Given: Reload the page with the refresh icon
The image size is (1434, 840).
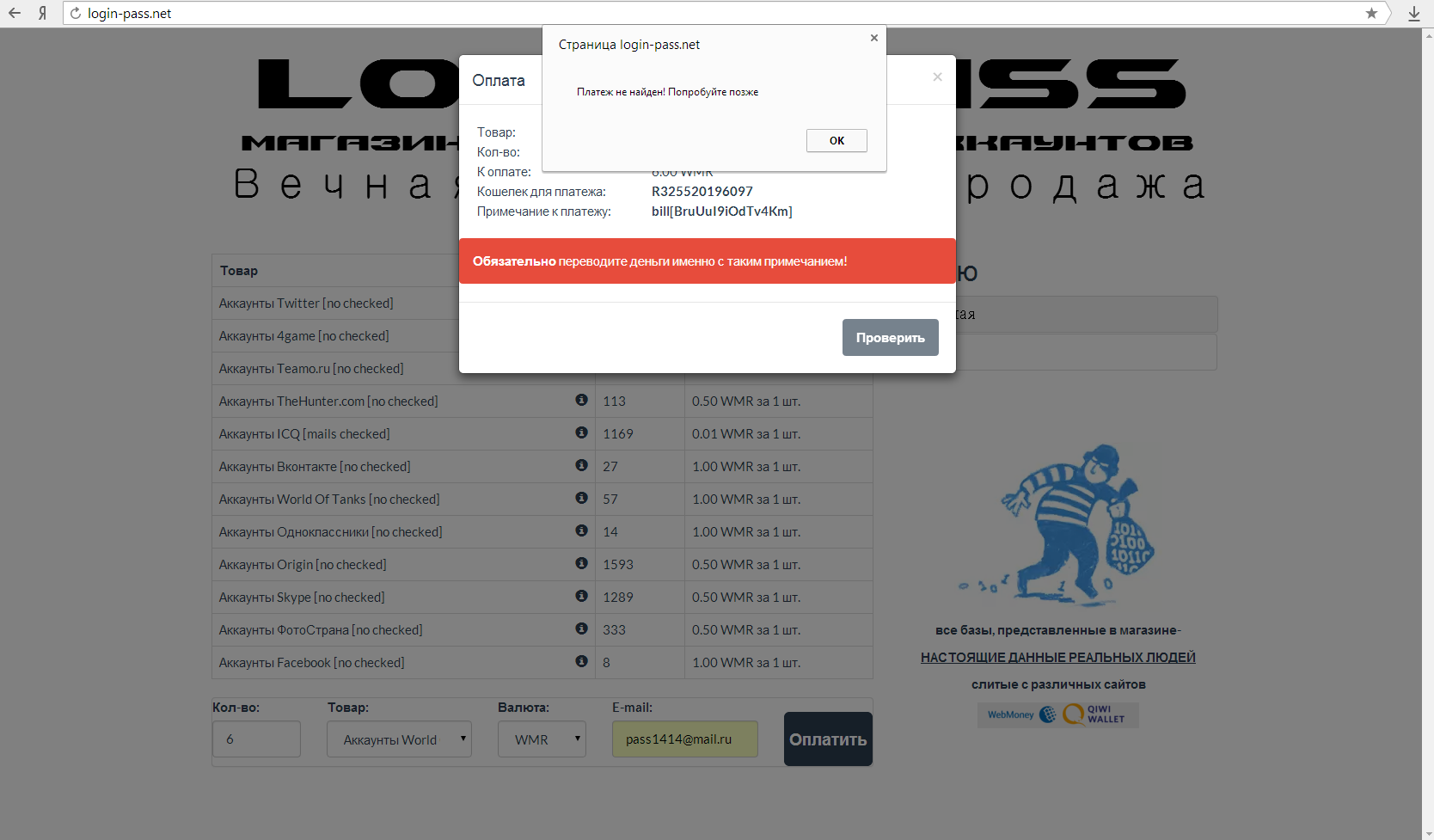Looking at the screenshot, I should coord(76,13).
